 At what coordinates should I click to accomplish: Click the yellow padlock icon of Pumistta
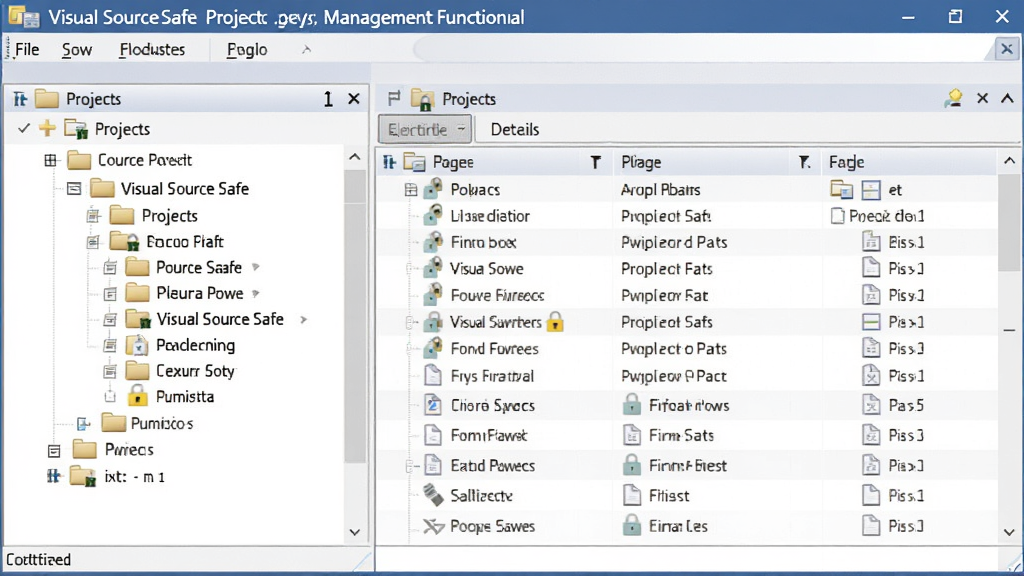pyautogui.click(x=137, y=396)
